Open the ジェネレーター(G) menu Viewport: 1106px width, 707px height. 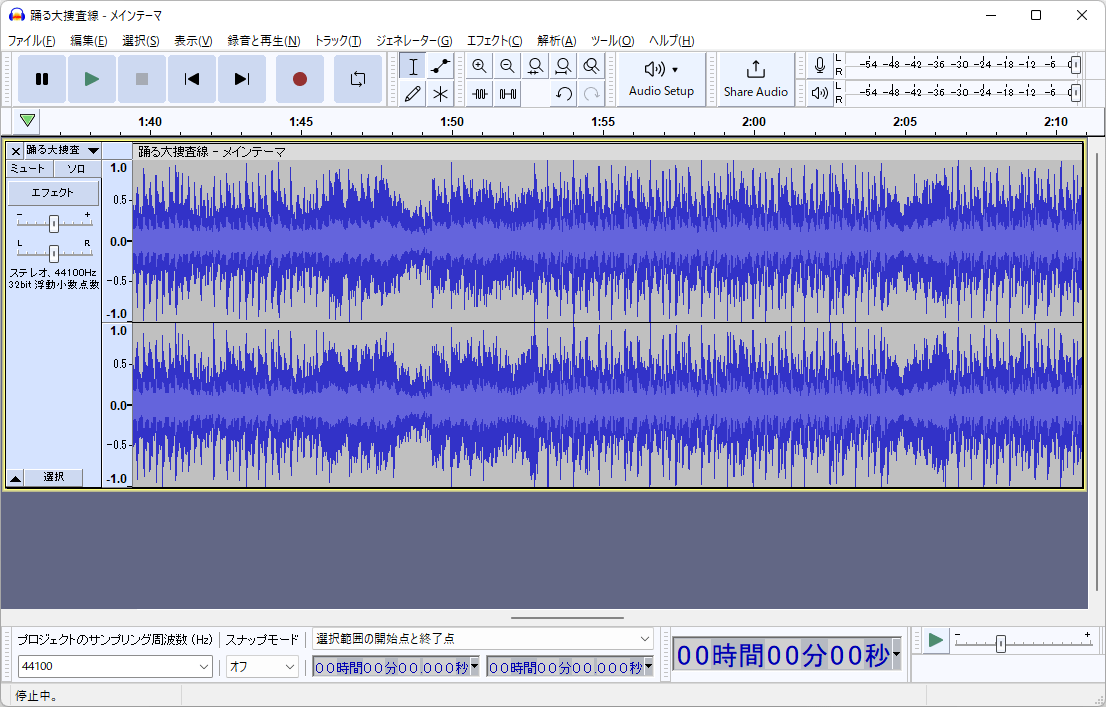[x=414, y=41]
